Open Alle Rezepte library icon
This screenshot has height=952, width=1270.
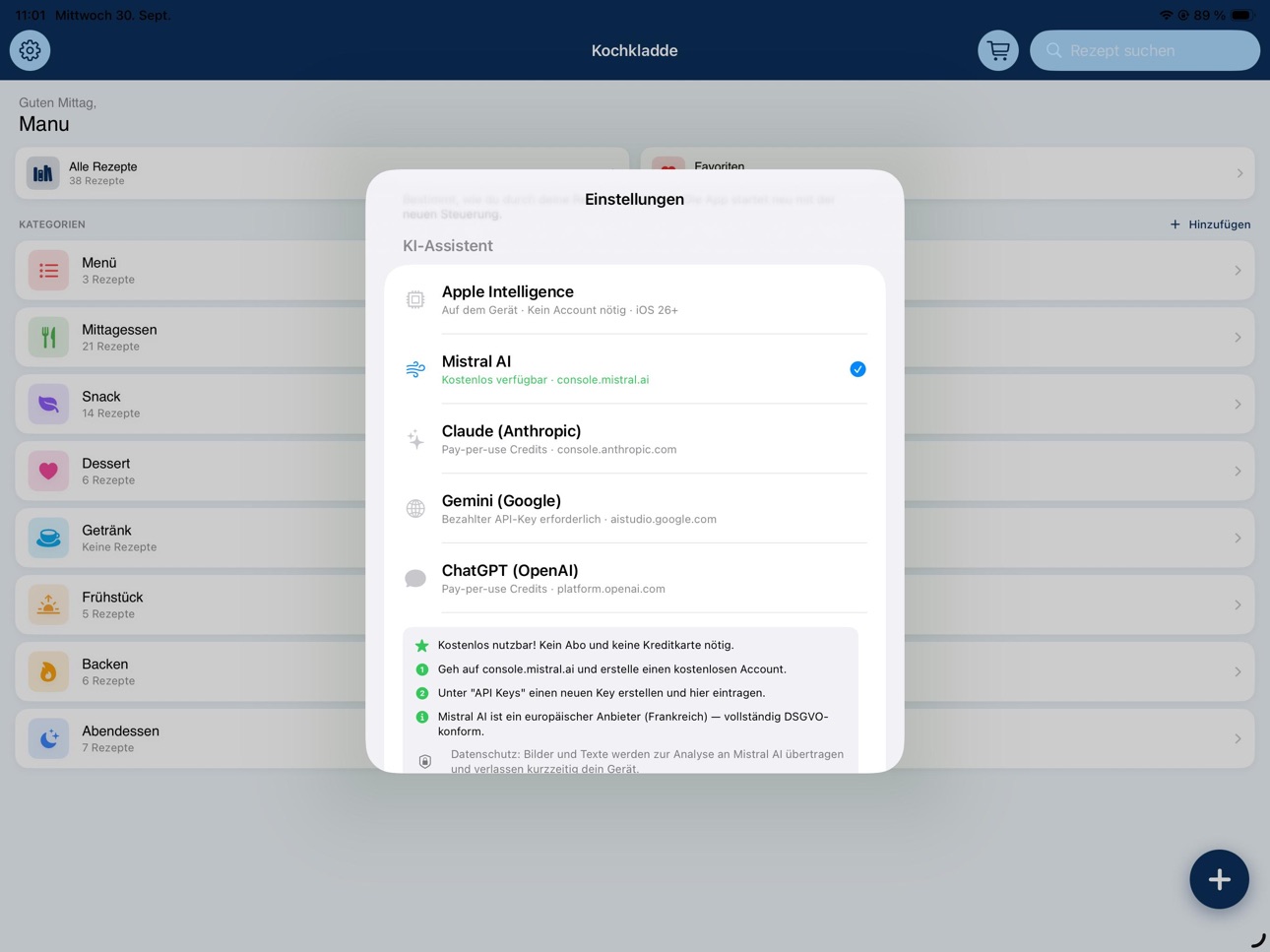coord(42,173)
